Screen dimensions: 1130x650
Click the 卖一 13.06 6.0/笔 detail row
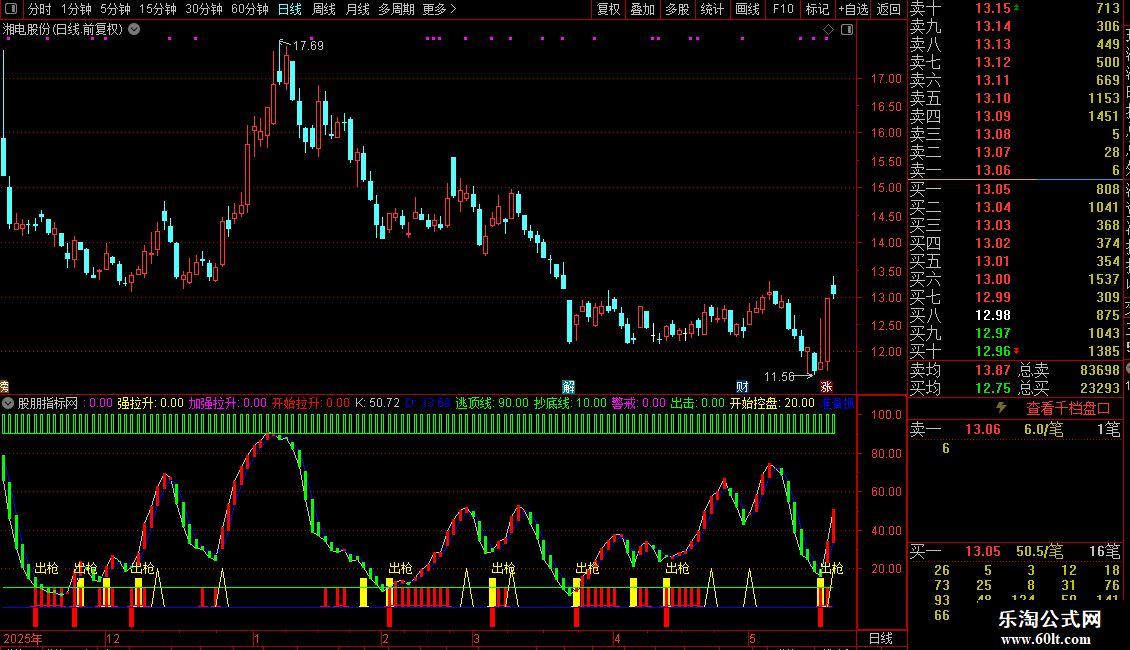1015,430
